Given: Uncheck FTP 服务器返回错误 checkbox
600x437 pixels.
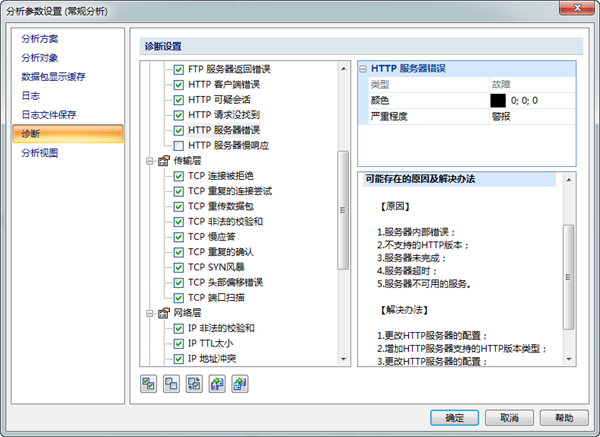Looking at the screenshot, I should 178,70.
